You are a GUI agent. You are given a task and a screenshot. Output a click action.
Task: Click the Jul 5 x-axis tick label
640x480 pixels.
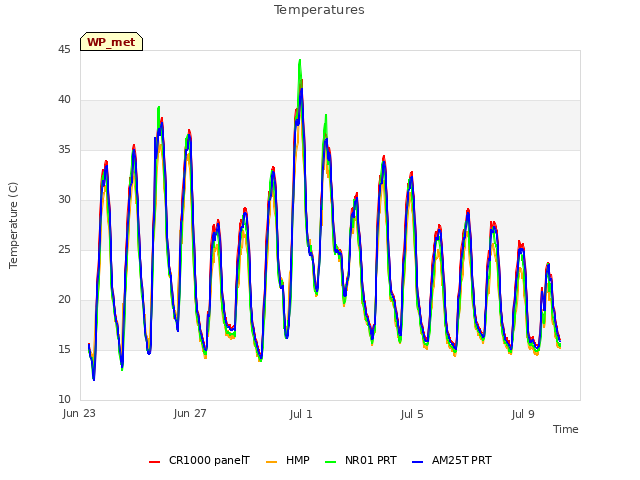412,415
